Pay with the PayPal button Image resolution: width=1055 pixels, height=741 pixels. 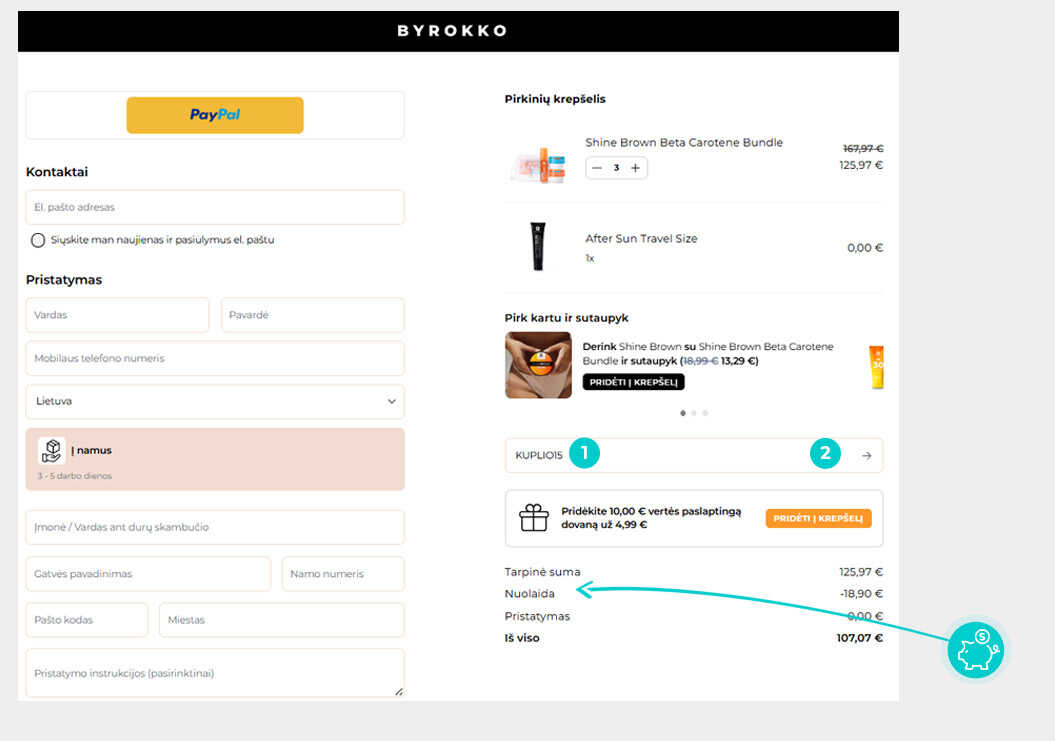(x=215, y=115)
